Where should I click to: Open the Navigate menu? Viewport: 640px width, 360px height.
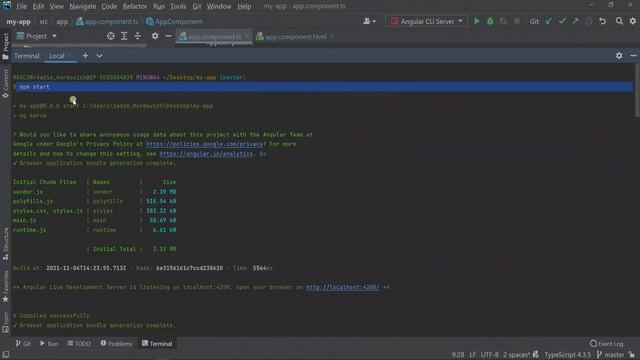pos(82,7)
